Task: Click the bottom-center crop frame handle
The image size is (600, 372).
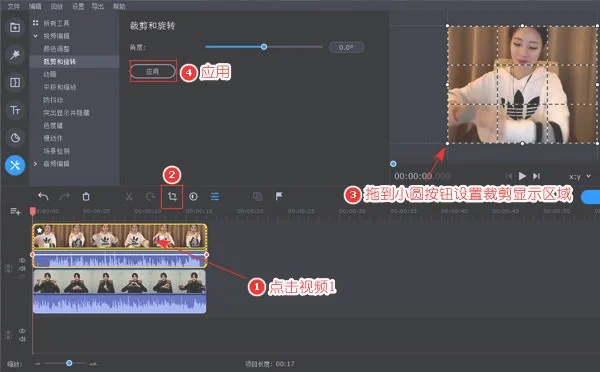Action: click(523, 144)
